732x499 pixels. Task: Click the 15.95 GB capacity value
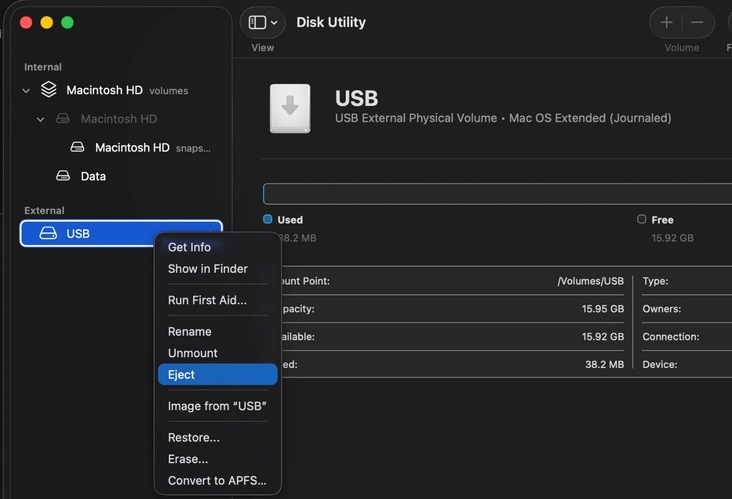603,309
